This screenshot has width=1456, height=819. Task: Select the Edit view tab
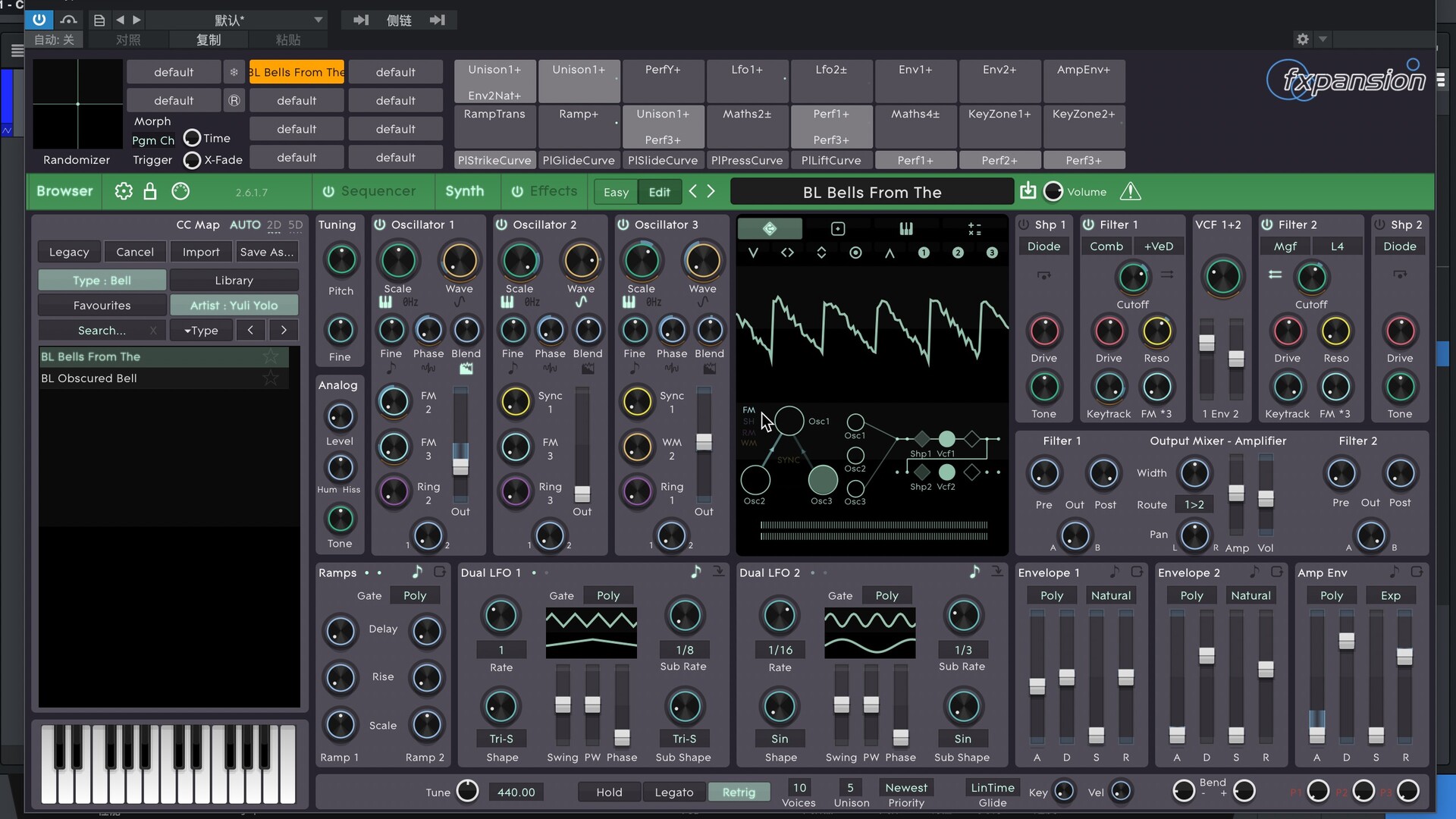point(659,192)
